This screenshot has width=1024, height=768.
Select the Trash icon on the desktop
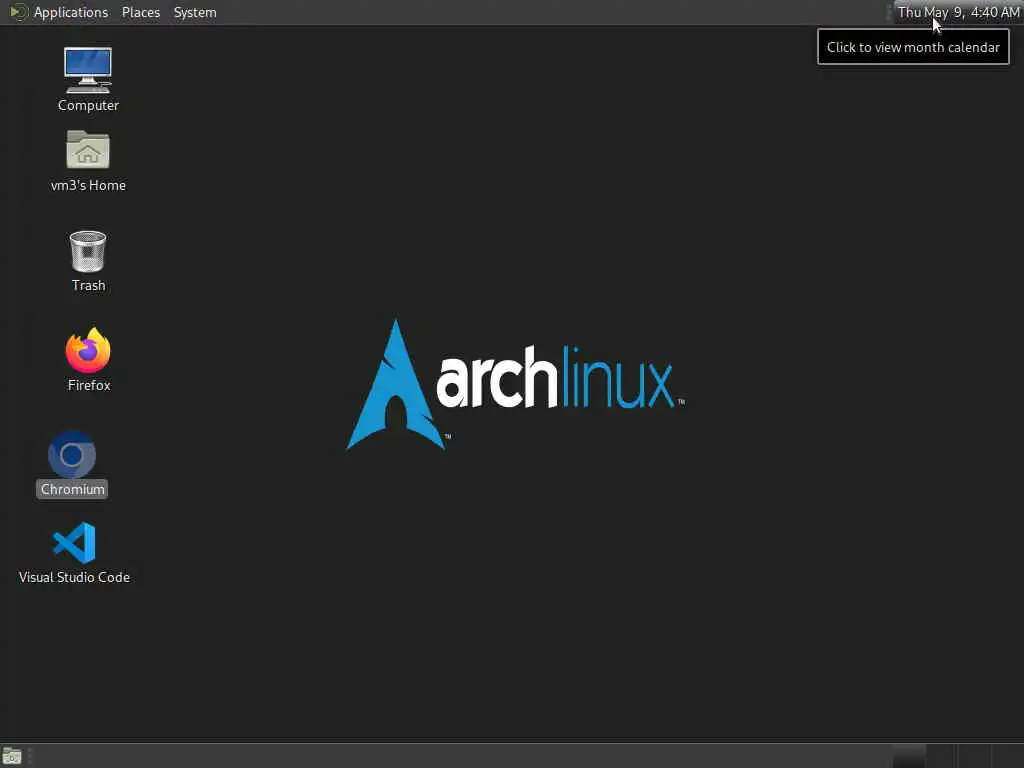(x=88, y=261)
